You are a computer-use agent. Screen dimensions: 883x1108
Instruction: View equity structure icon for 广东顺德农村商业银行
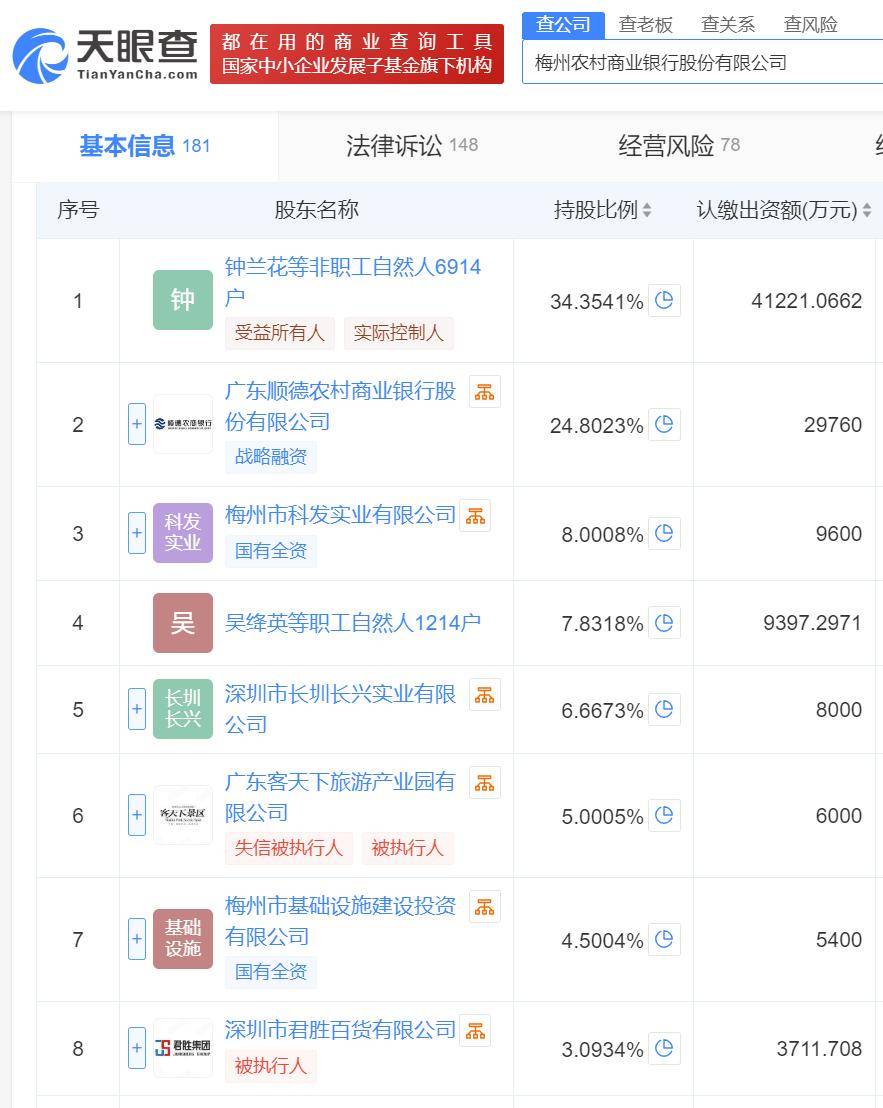[x=485, y=392]
